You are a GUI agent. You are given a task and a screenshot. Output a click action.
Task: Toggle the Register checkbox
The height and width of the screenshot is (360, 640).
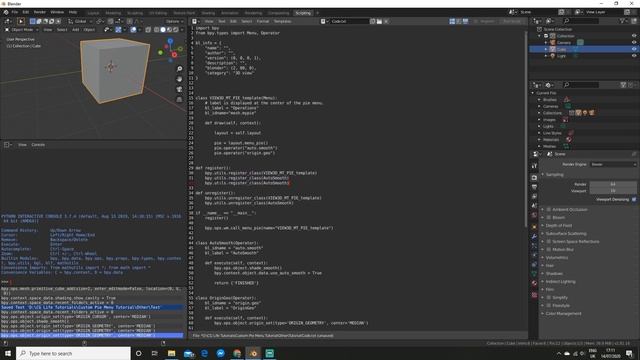pos(476,21)
